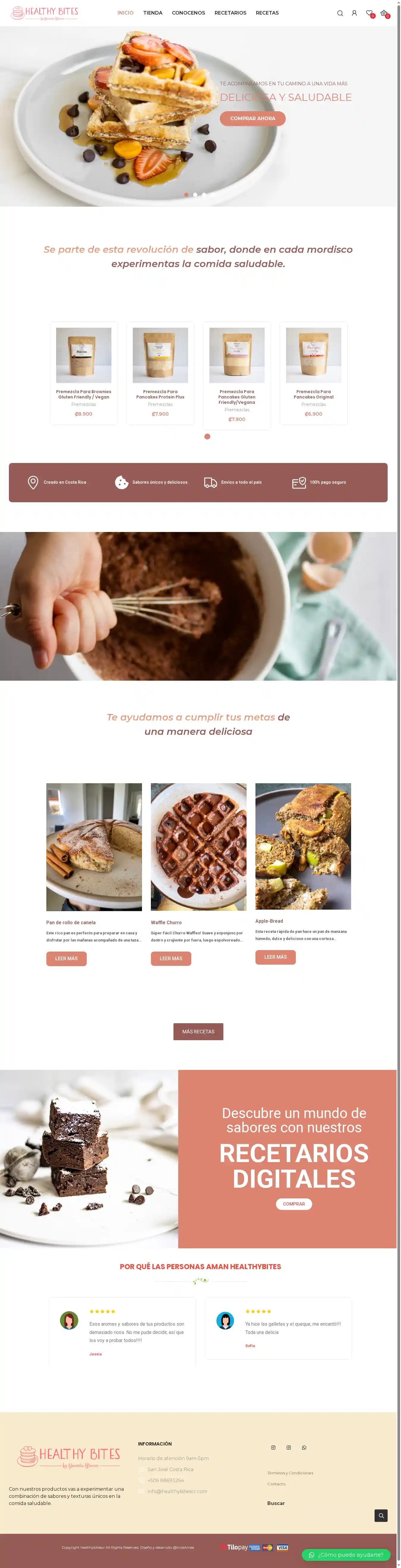The width and height of the screenshot is (401, 1568).
Task: Click the Healthy Bites logo in header
Action: click(44, 13)
